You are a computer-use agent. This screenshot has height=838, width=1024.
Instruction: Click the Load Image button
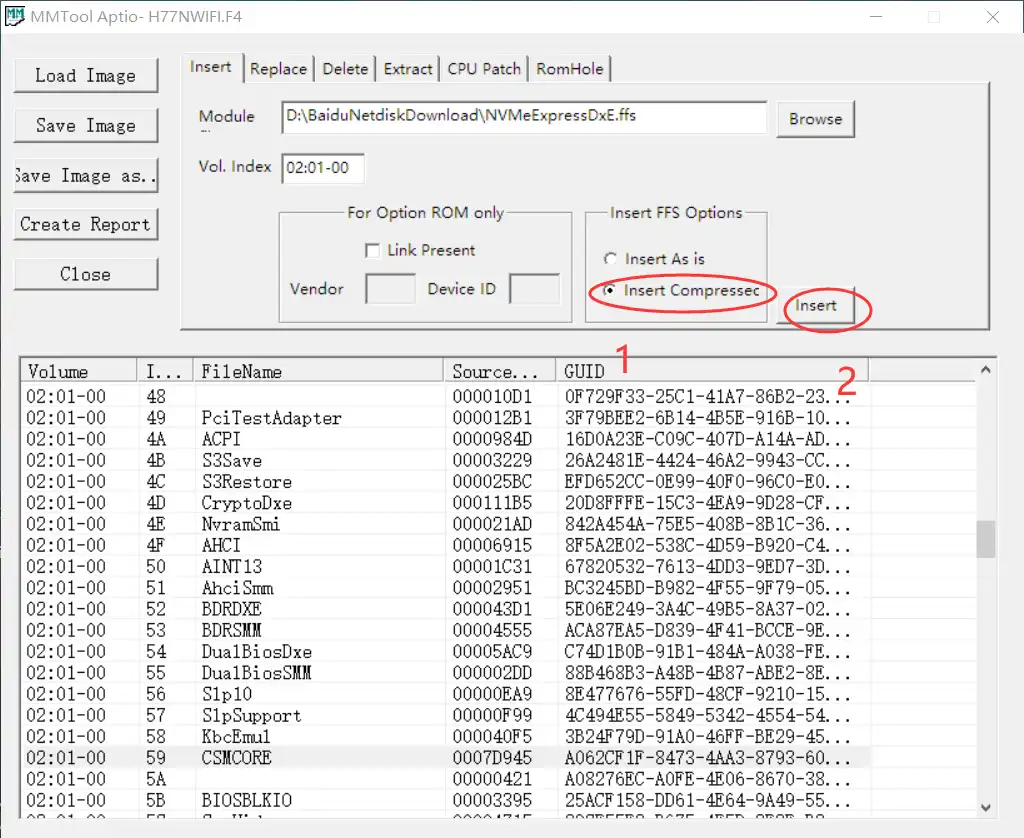[85, 75]
